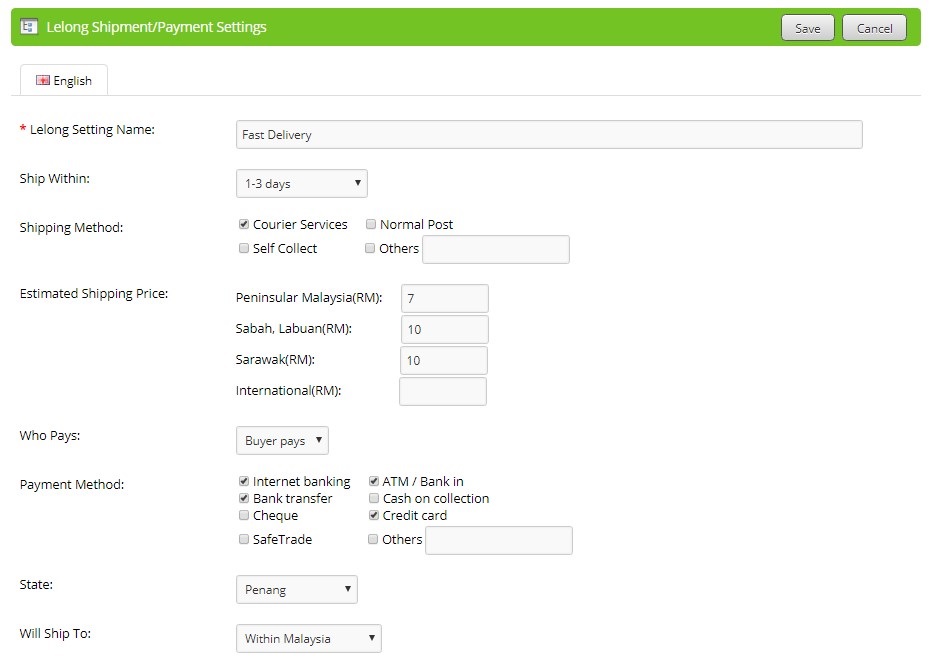This screenshot has width=929, height=659.
Task: Enable Cash on collection payment
Action: tap(373, 498)
